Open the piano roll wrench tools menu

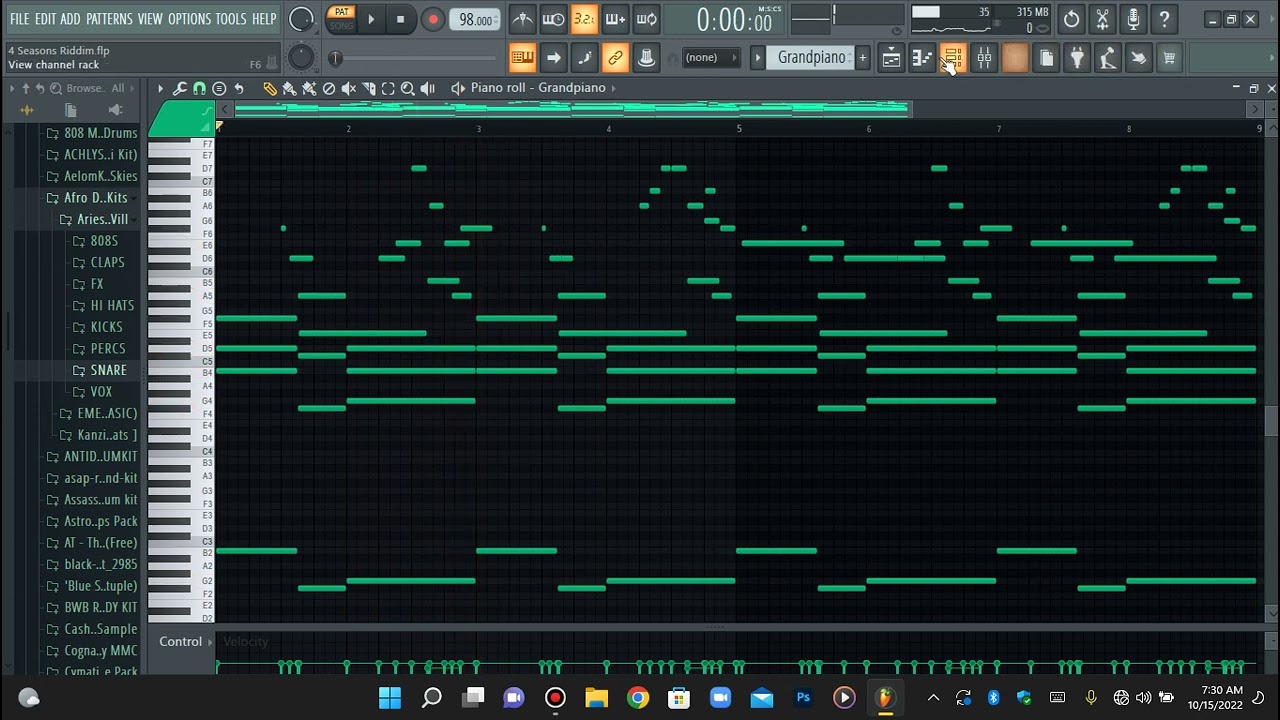pyautogui.click(x=180, y=88)
